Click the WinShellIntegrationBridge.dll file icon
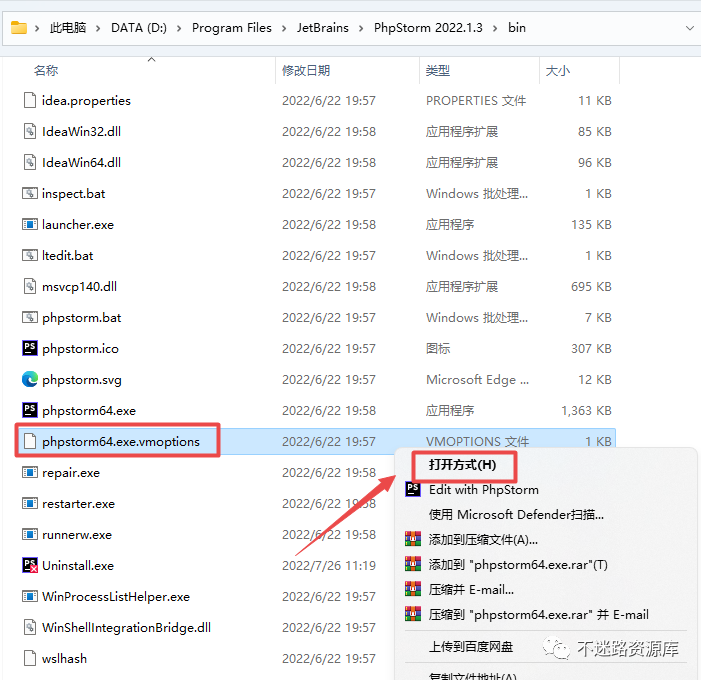 pos(30,627)
